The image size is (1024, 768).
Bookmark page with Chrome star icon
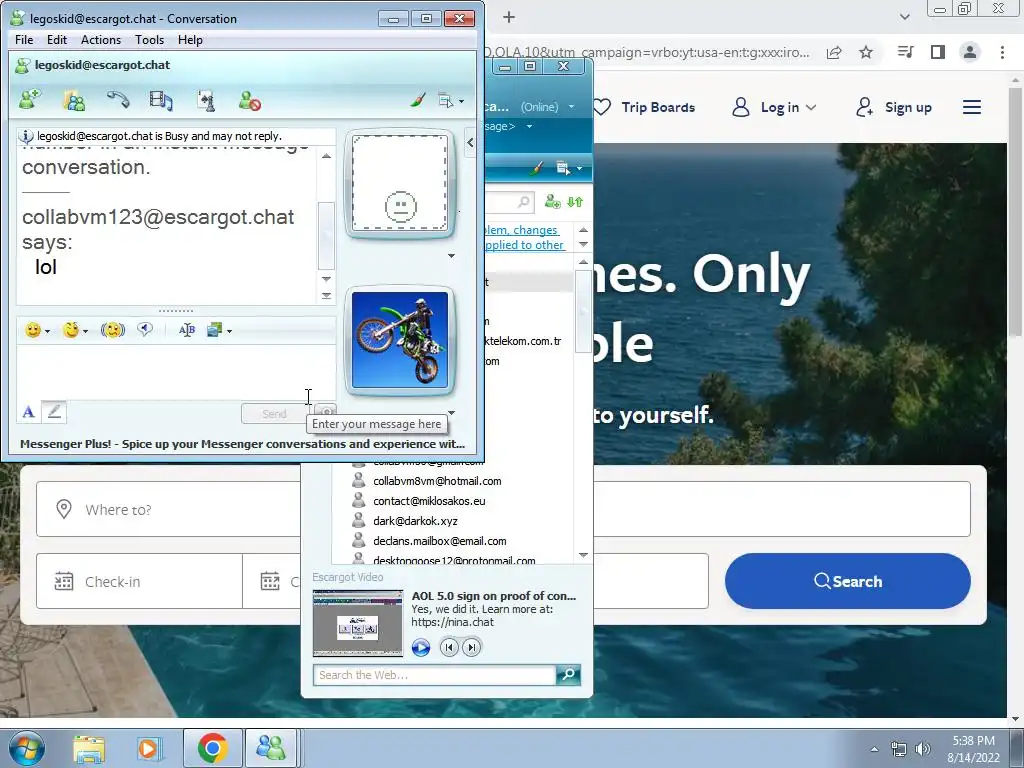pos(866,52)
